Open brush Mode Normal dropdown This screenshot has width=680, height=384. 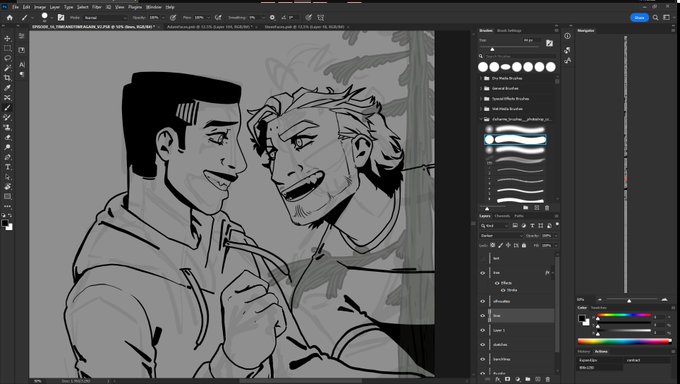(105, 18)
